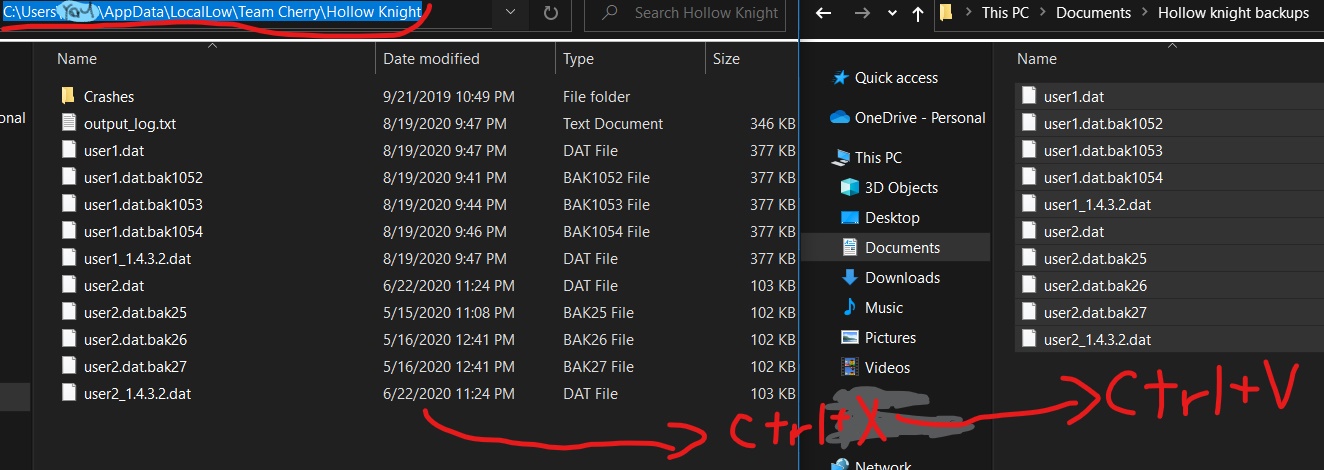This screenshot has height=470, width=1324.
Task: Go back using the left arrow
Action: point(823,14)
